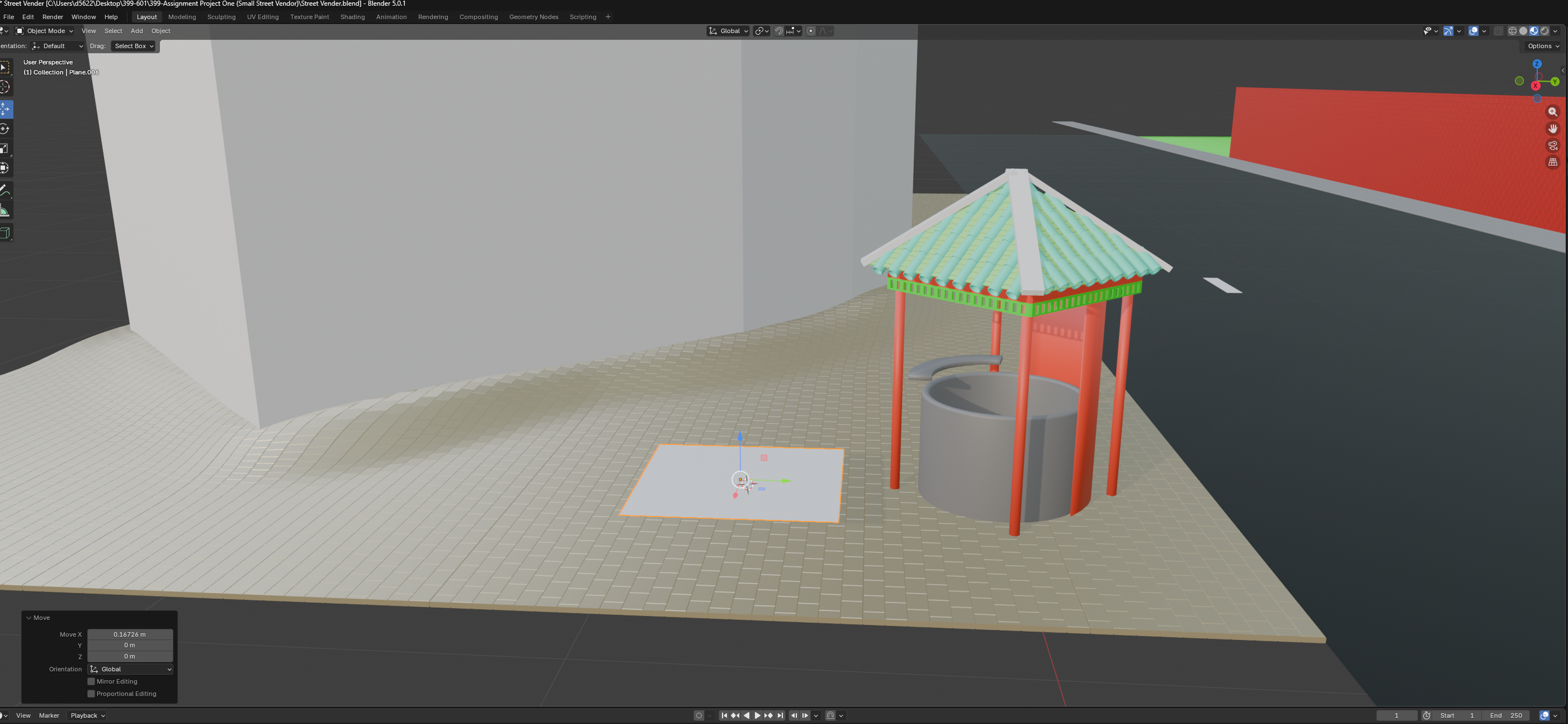Click the zoom viewport magnifier icon
Viewport: 1568px width, 724px height.
tap(1552, 112)
